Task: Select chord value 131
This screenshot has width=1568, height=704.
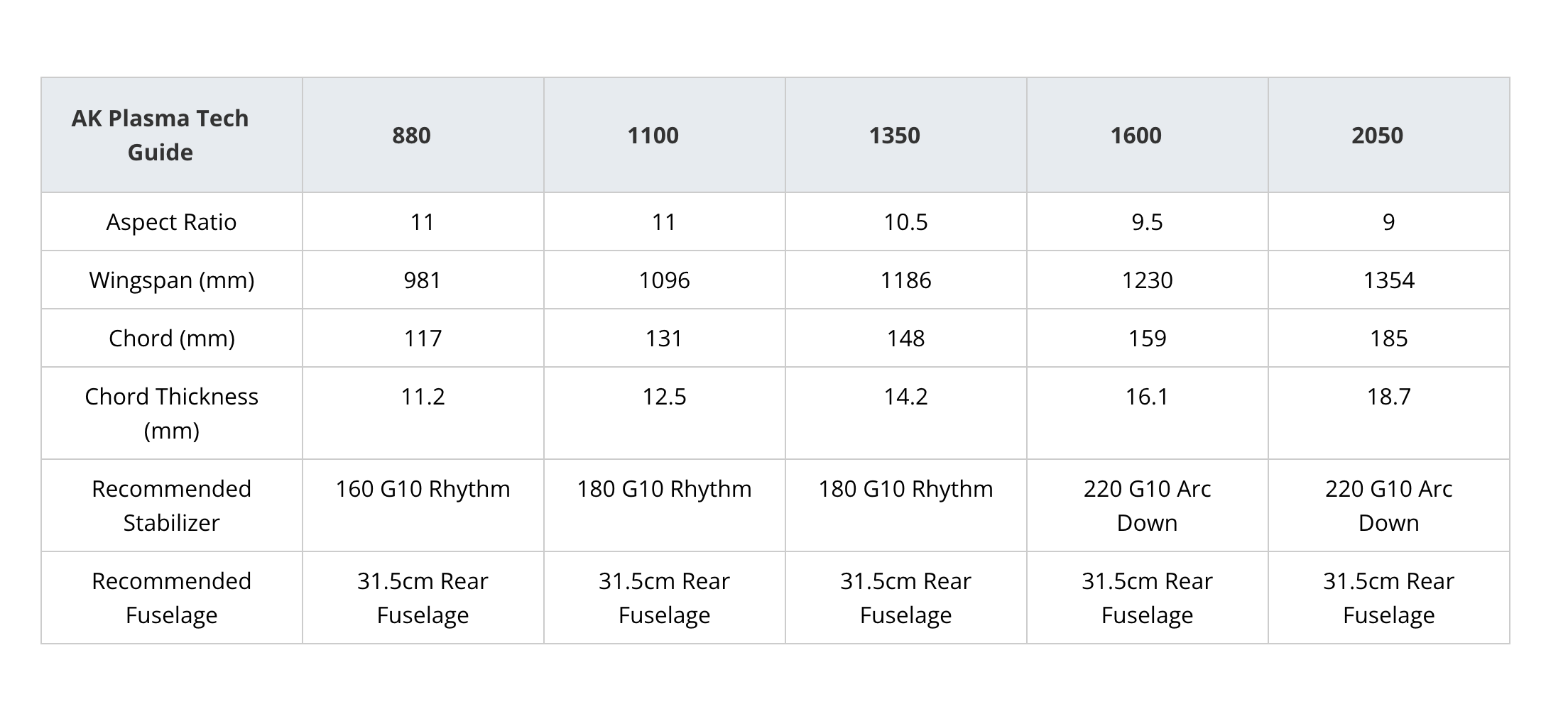Action: click(x=664, y=339)
